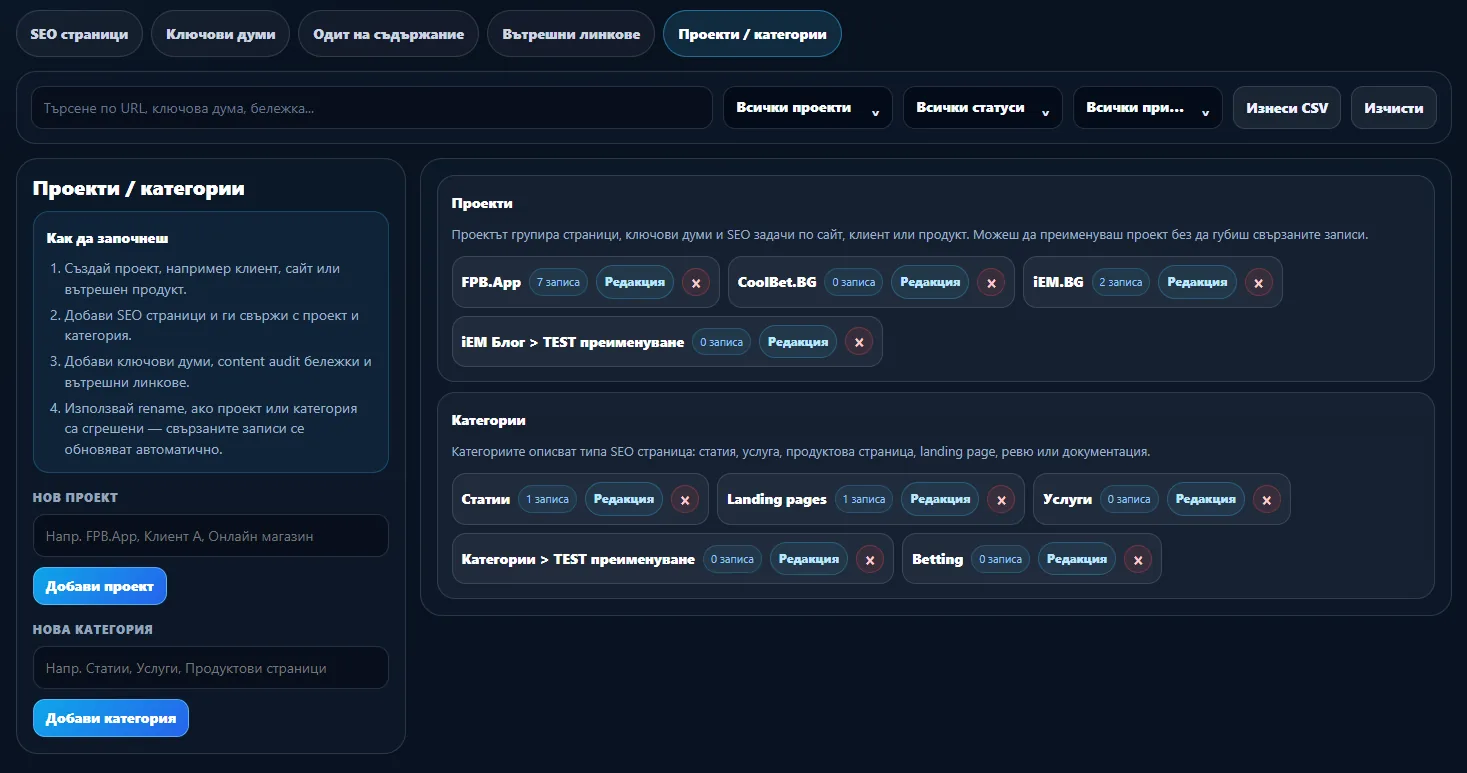Click the '0 записа' badge on CoolBet.BG
The height and width of the screenshot is (773, 1467).
(854, 282)
